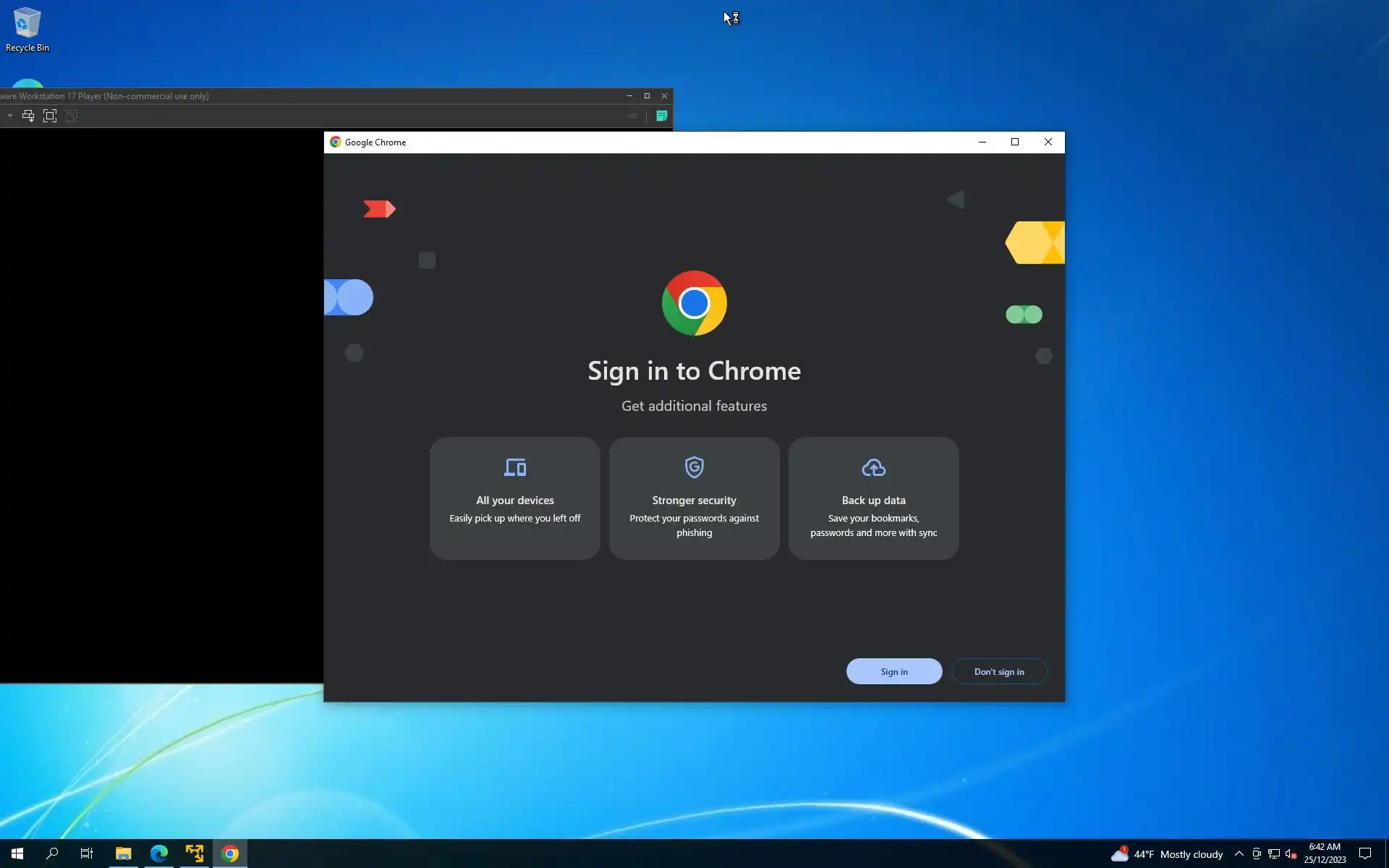Click the Back up data cloud icon
The height and width of the screenshot is (868, 1389).
click(x=873, y=468)
